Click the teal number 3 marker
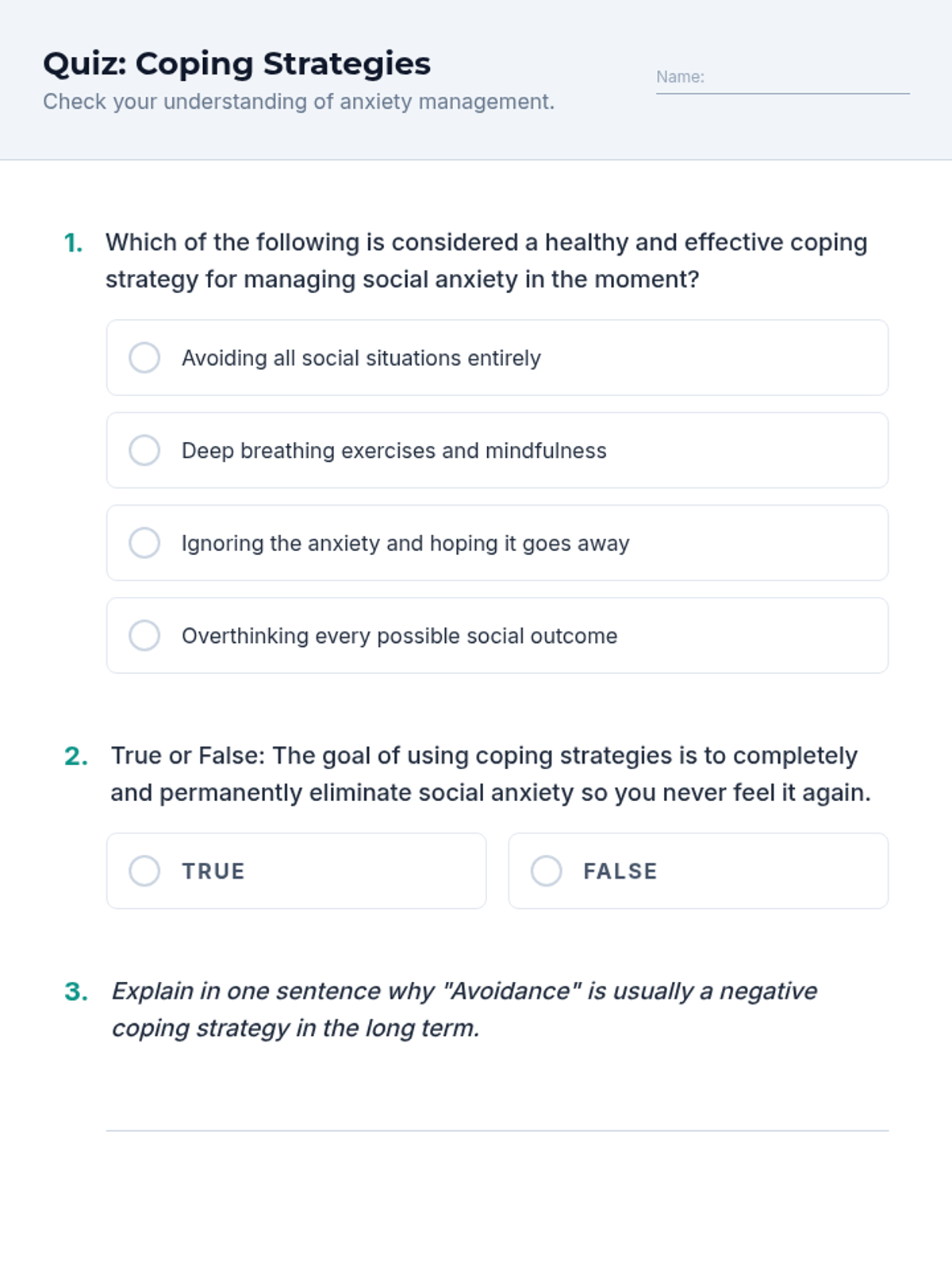Image resolution: width=952 pixels, height=1270 pixels. click(76, 992)
